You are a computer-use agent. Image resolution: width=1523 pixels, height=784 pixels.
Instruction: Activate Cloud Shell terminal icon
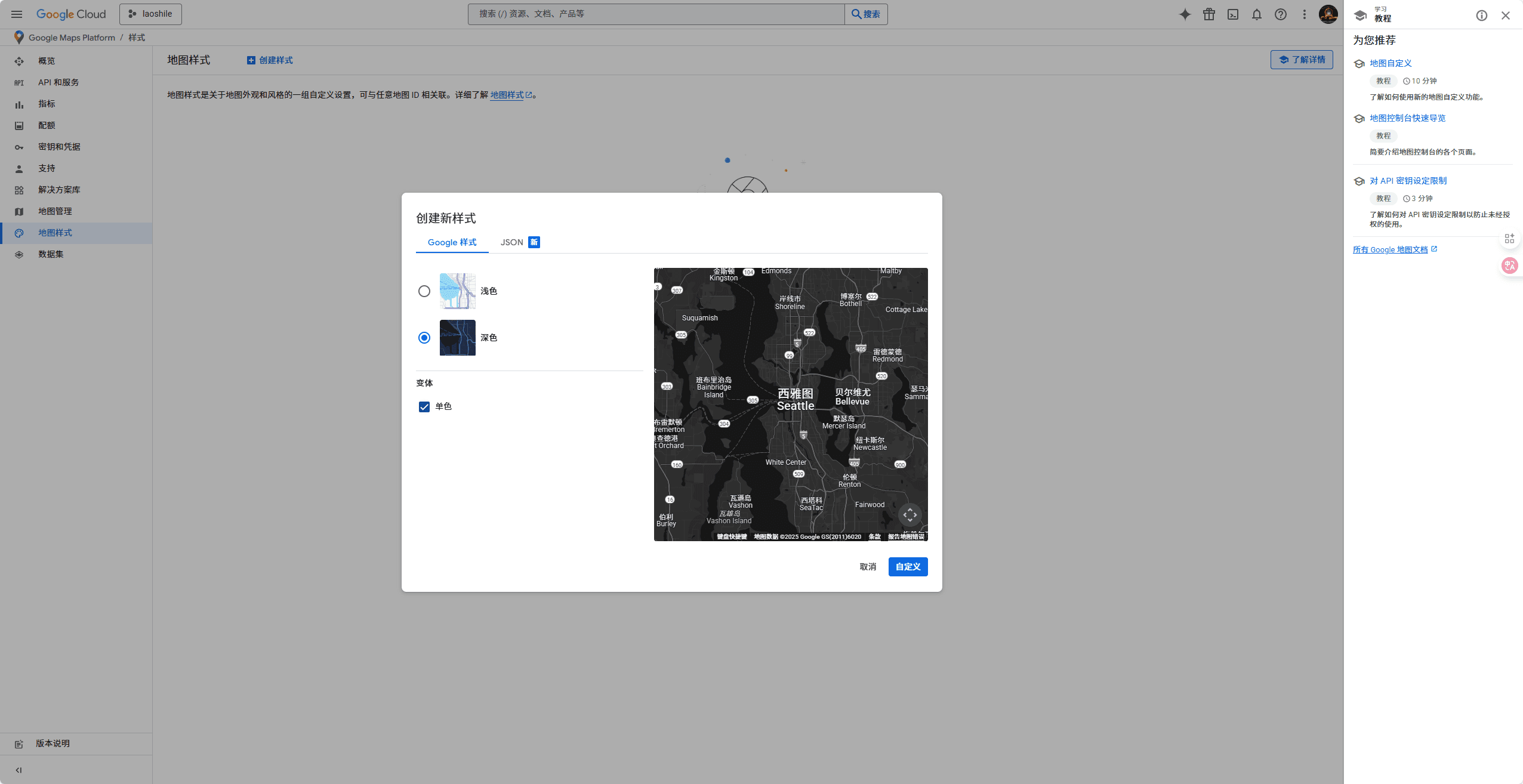1233,14
